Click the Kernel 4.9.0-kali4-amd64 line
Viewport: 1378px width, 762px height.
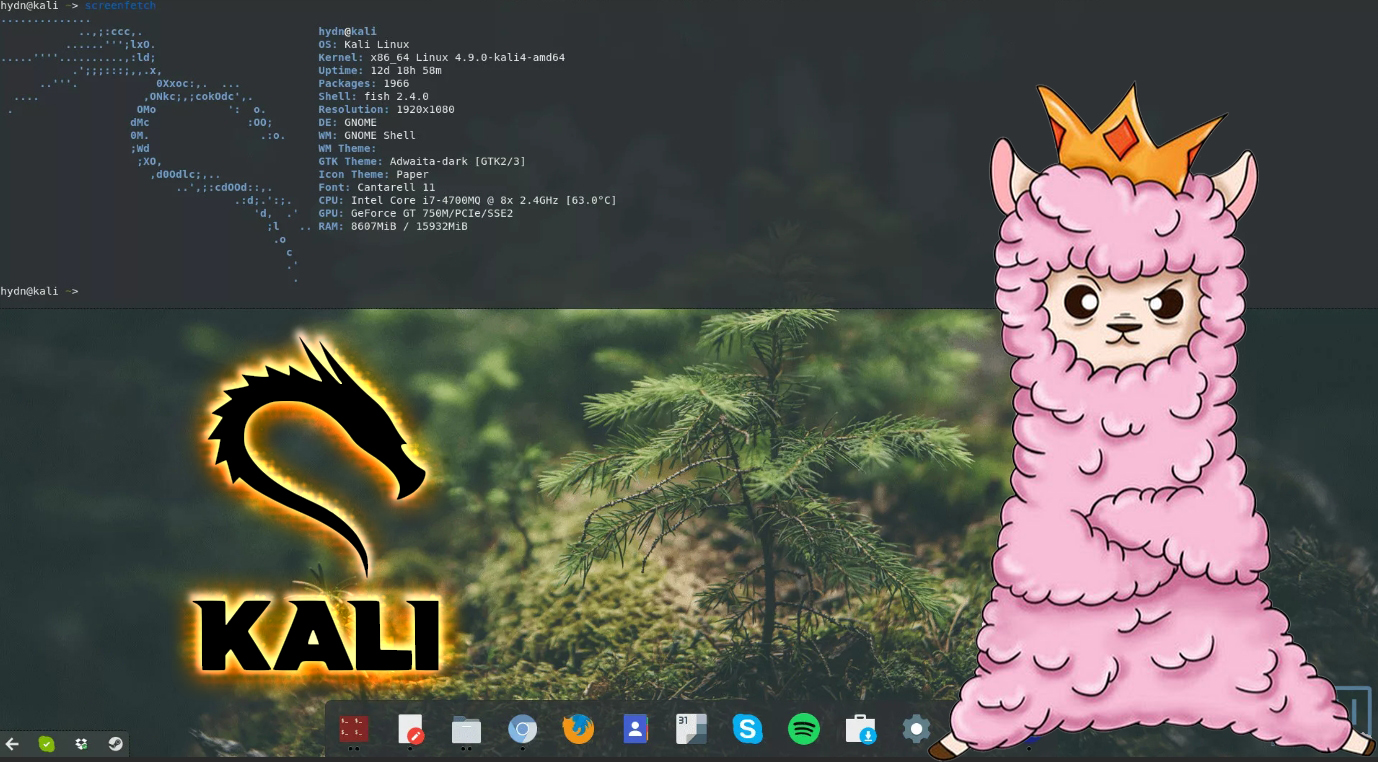(441, 58)
